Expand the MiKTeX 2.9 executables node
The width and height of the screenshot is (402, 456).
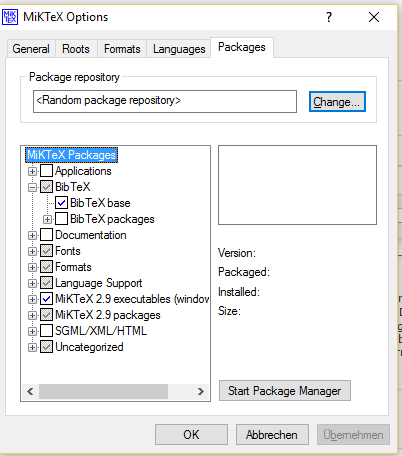[32, 299]
